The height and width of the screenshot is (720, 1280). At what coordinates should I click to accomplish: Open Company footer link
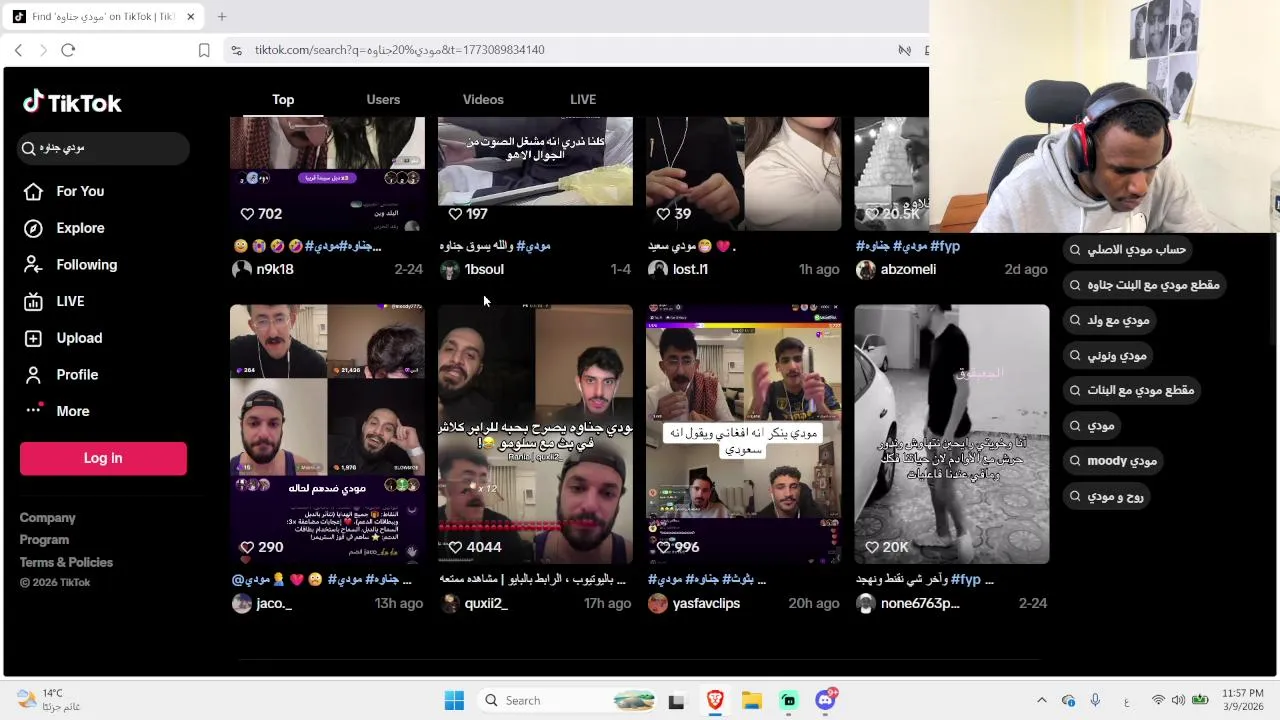point(47,518)
